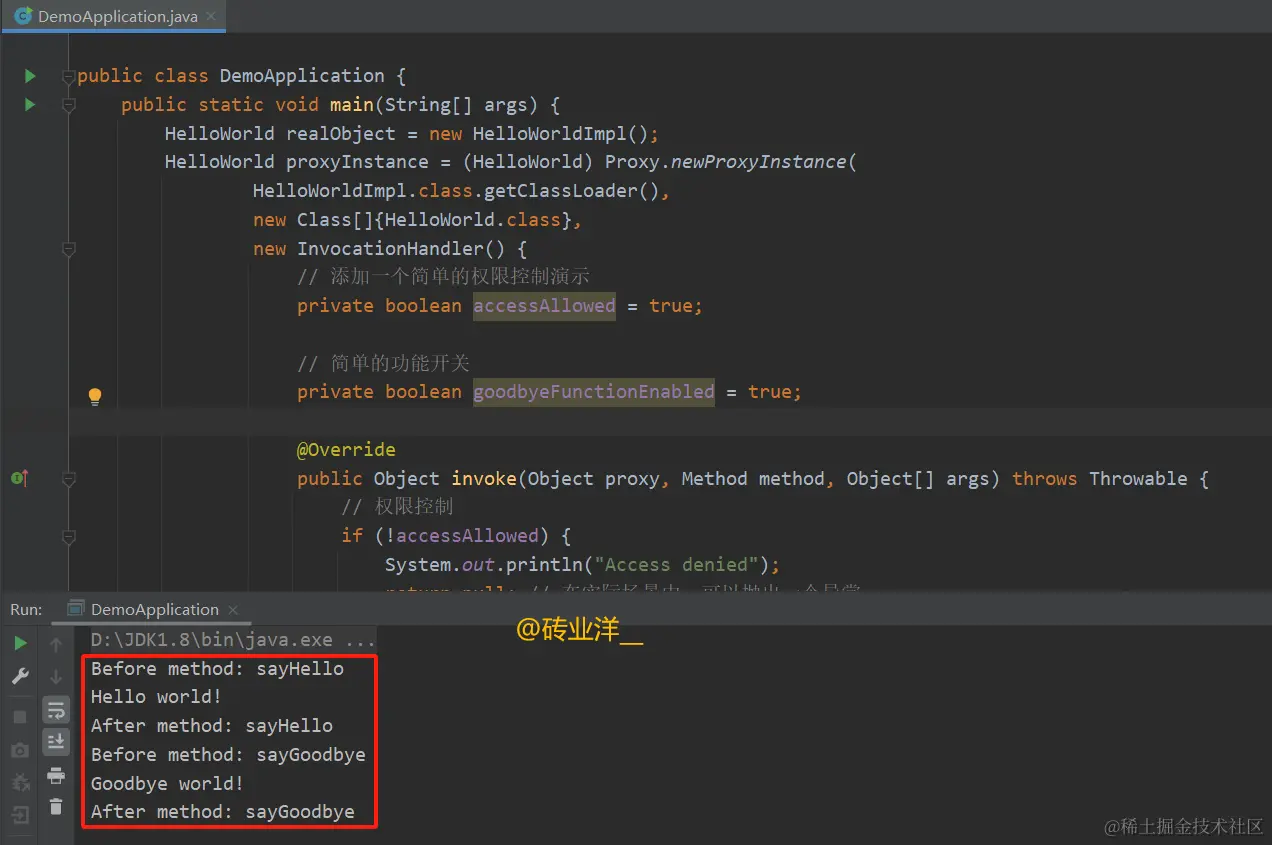Toggle scroll-to-end in the console

pyautogui.click(x=56, y=742)
